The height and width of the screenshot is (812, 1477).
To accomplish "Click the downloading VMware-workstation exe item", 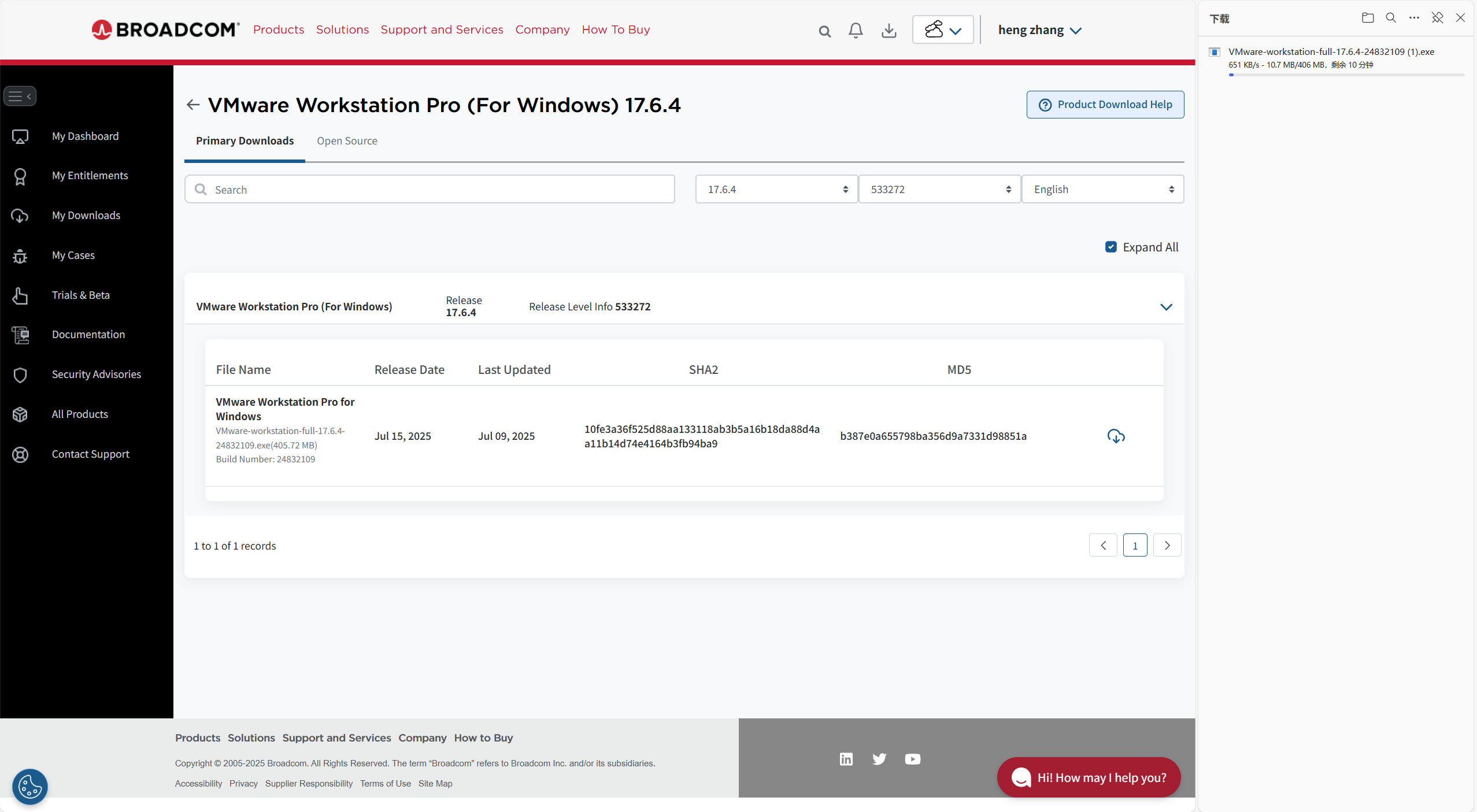I will [x=1336, y=61].
